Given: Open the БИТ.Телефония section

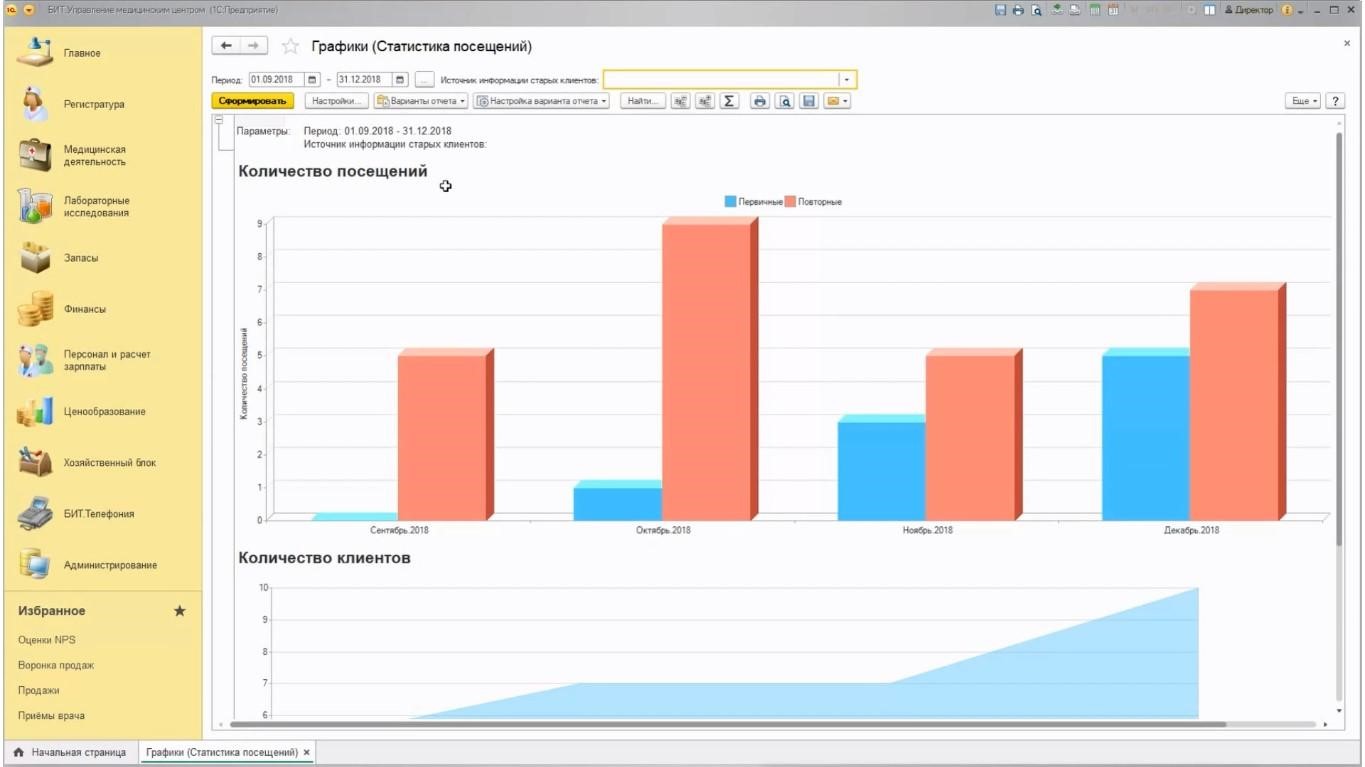Looking at the screenshot, I should tap(98, 514).
